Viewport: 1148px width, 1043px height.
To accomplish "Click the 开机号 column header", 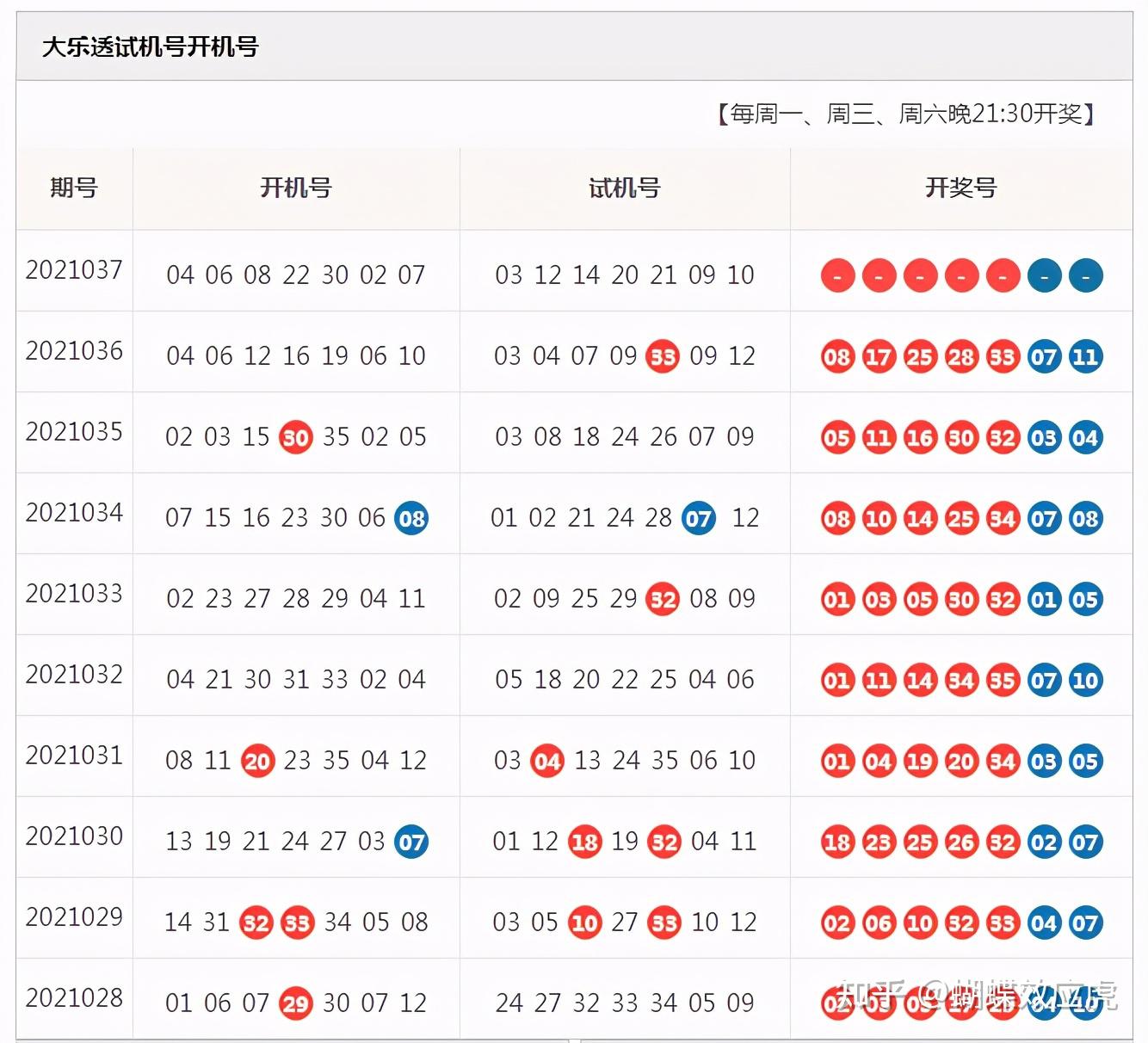I will (296, 188).
